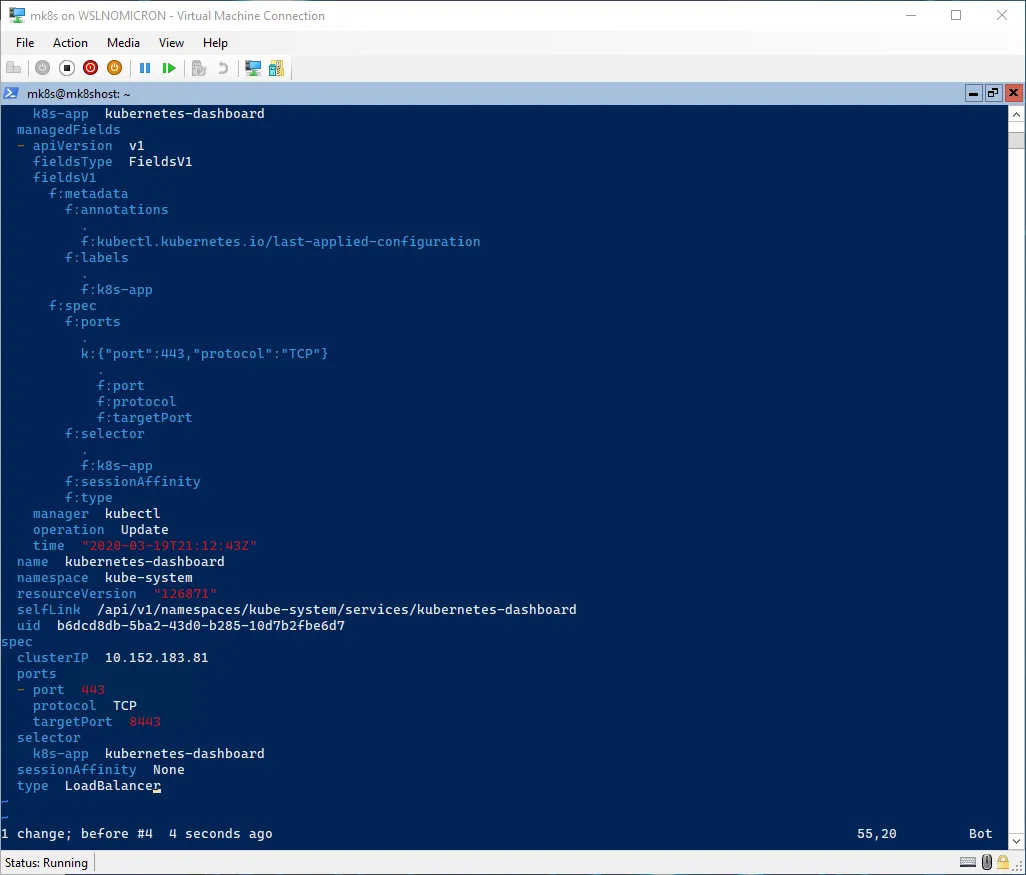Click the Checkpoint toolbar icon
This screenshot has width=1026, height=875.
pyautogui.click(x=199, y=68)
